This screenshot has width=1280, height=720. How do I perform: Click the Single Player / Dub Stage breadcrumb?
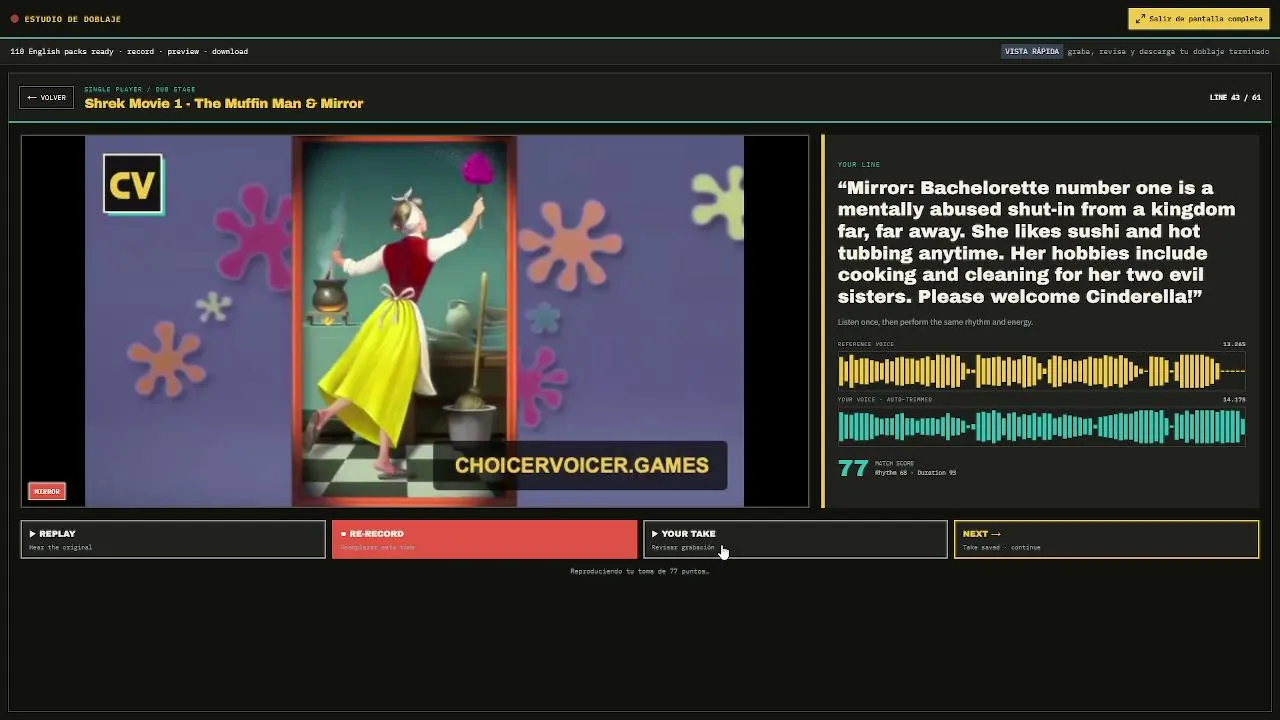coord(140,89)
